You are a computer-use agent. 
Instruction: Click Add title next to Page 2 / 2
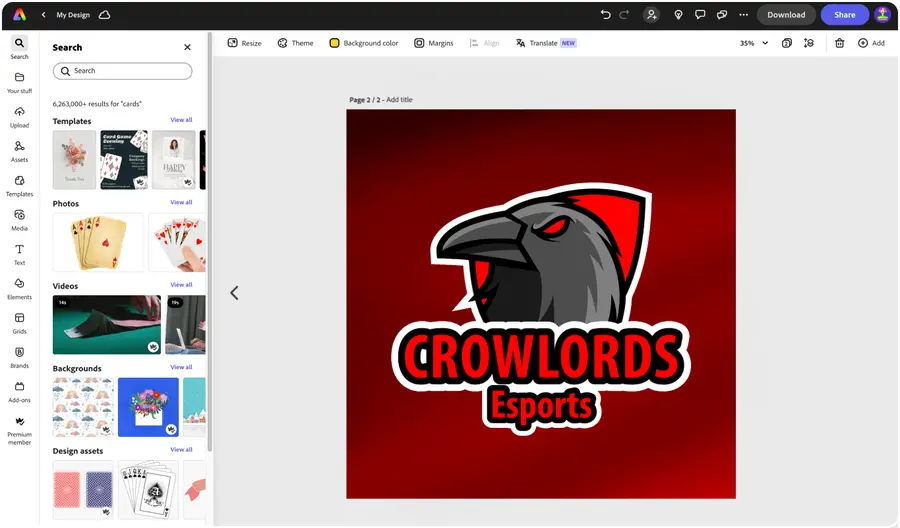399,99
